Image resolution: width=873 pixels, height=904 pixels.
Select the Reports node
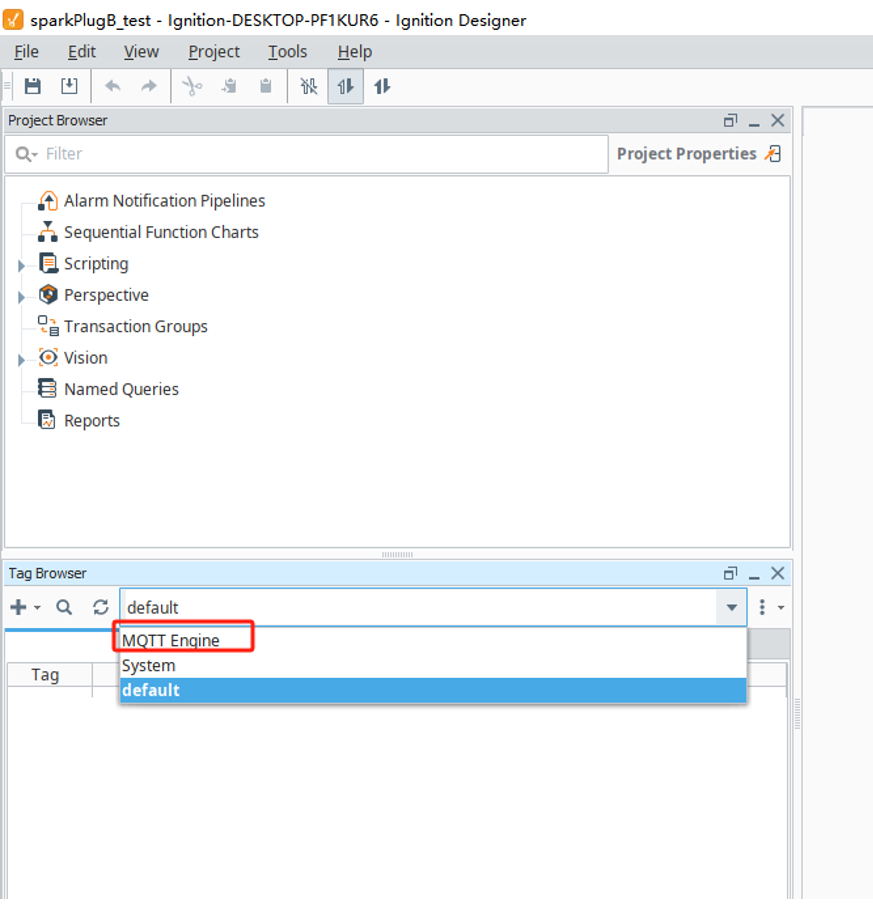pyautogui.click(x=92, y=421)
